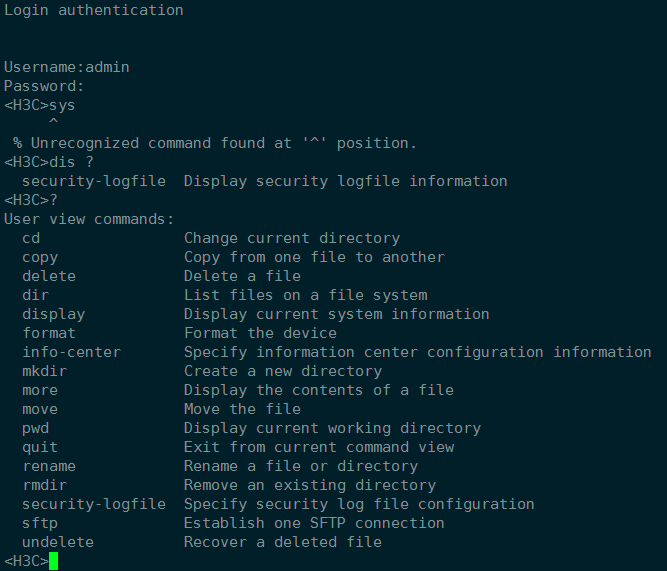This screenshot has height=571, width=667.
Task: Click the 'copy' command entry
Action: click(40, 257)
